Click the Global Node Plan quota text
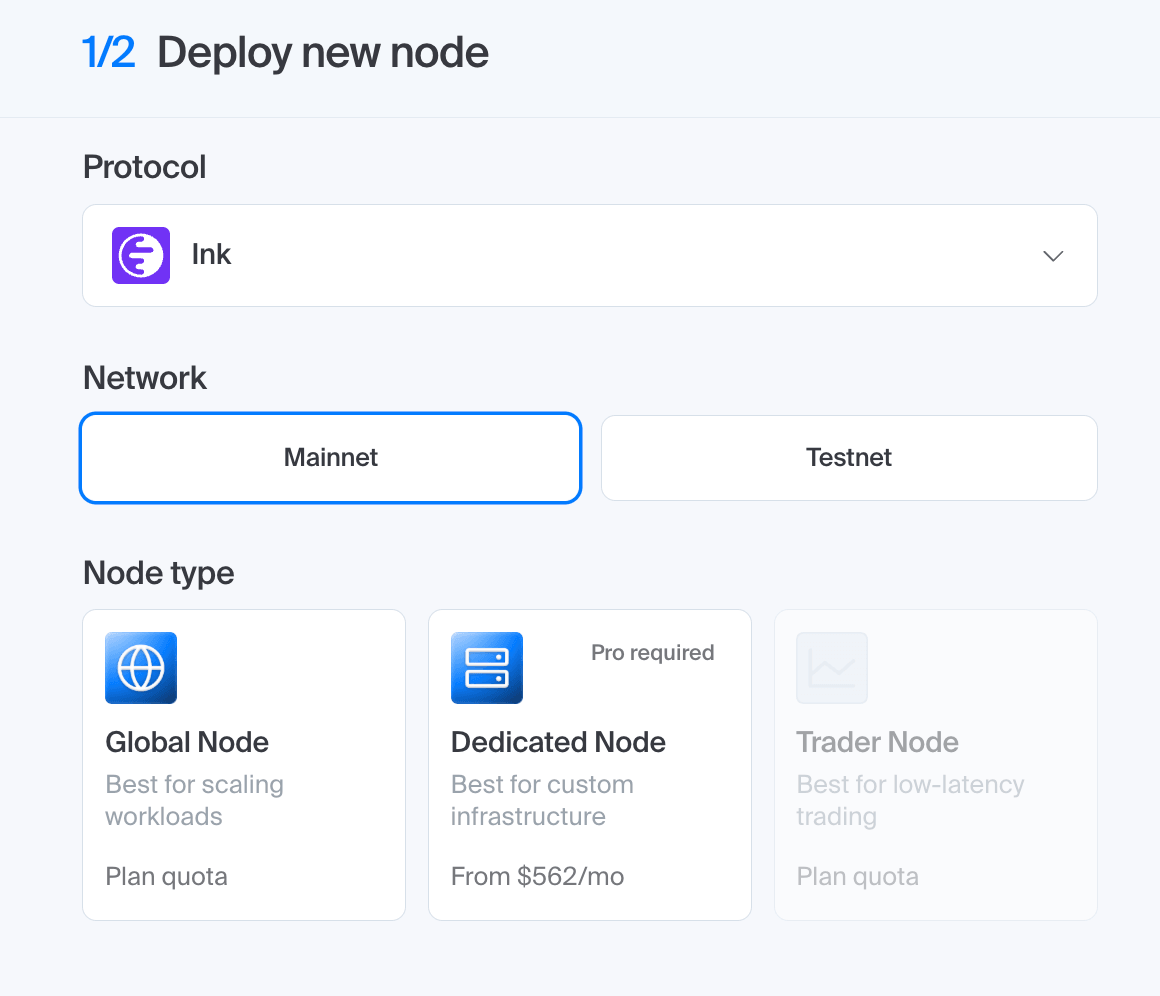This screenshot has height=996, width=1160. click(166, 876)
